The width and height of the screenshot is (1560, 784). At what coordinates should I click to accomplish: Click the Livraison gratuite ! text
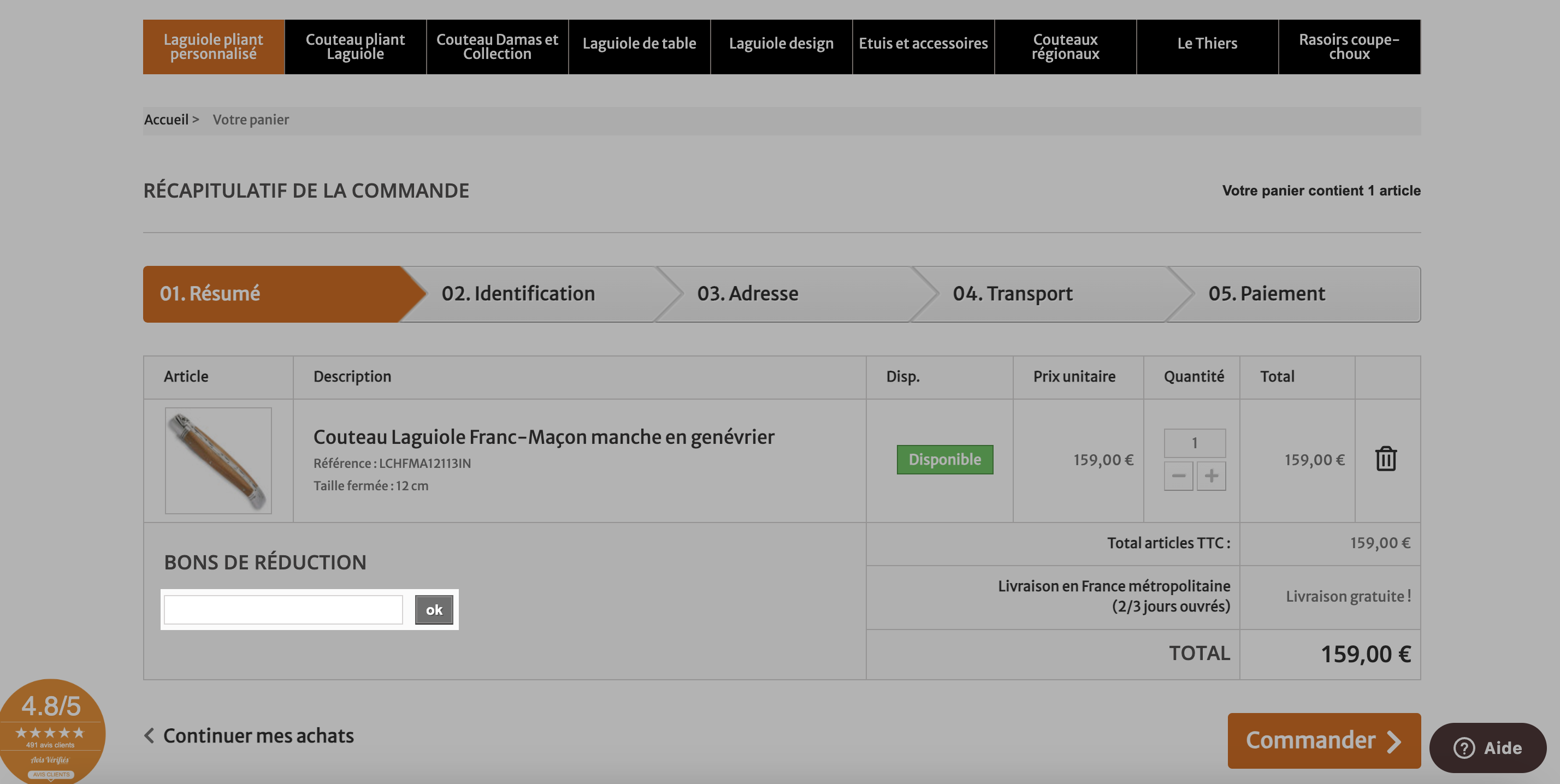[x=1348, y=596]
